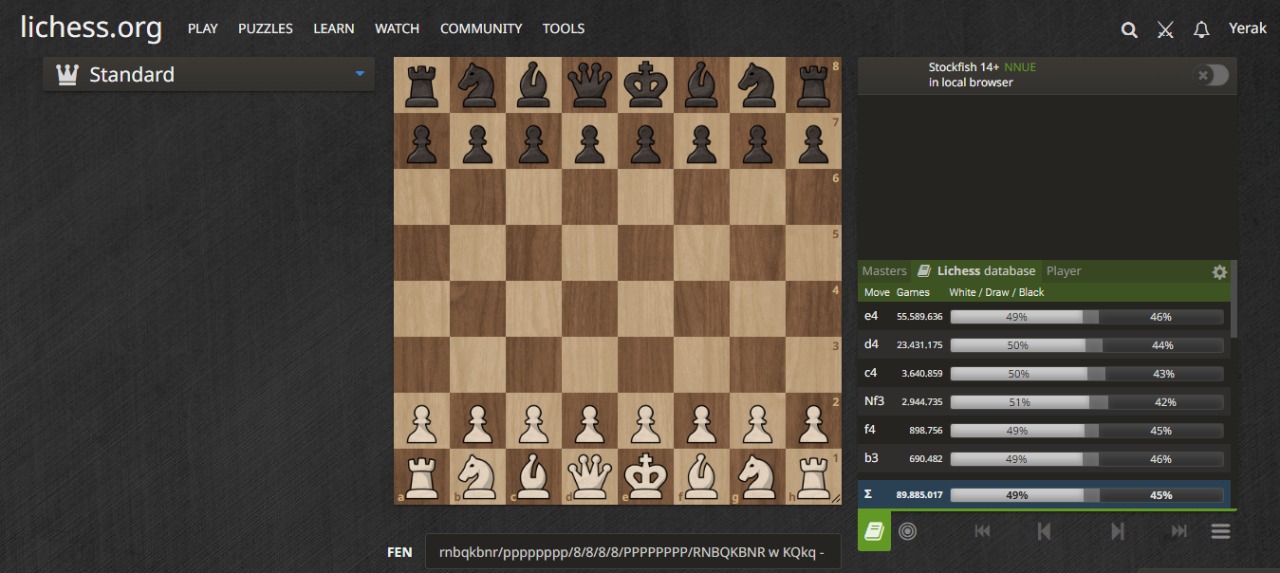Open the practice target icon
The width and height of the screenshot is (1280, 573).
pos(907,531)
